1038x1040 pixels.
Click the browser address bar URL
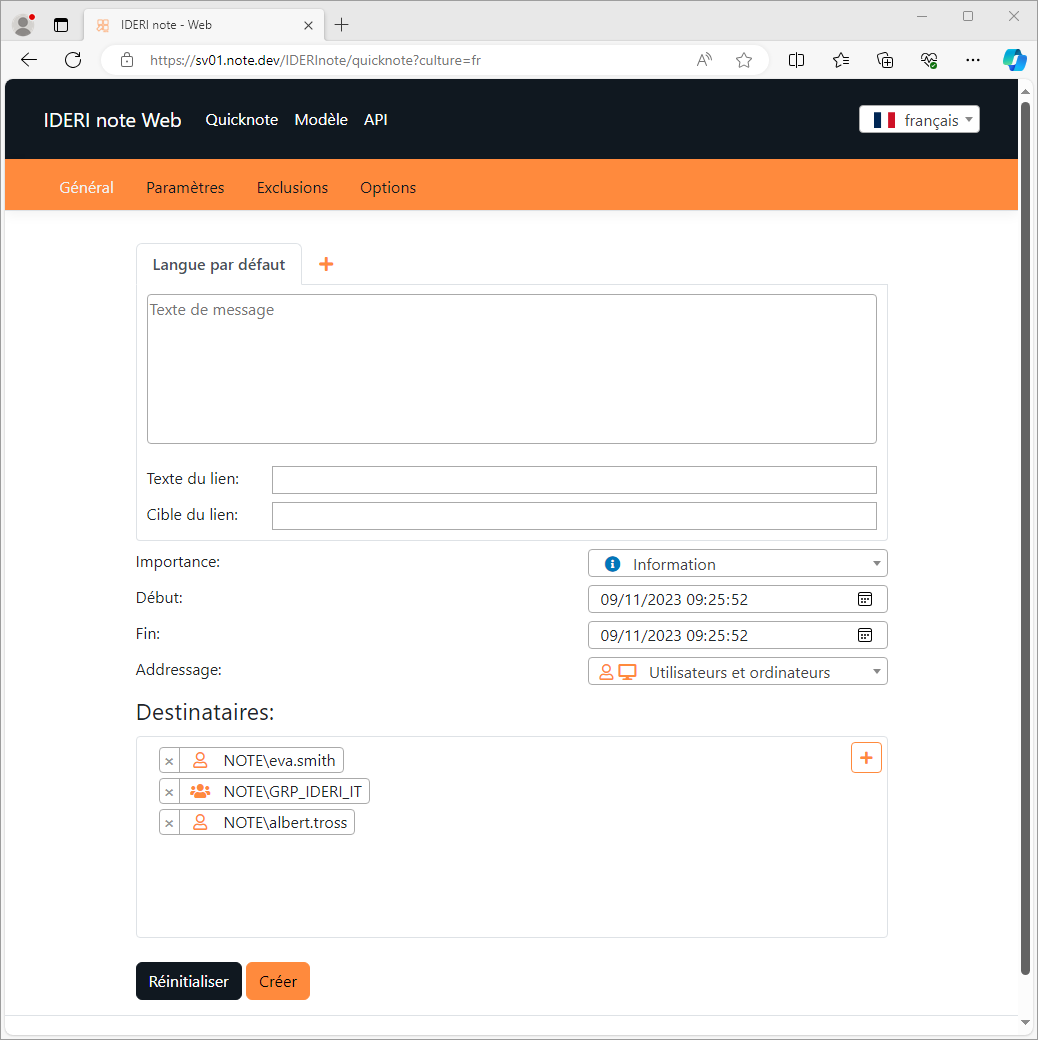coord(315,60)
